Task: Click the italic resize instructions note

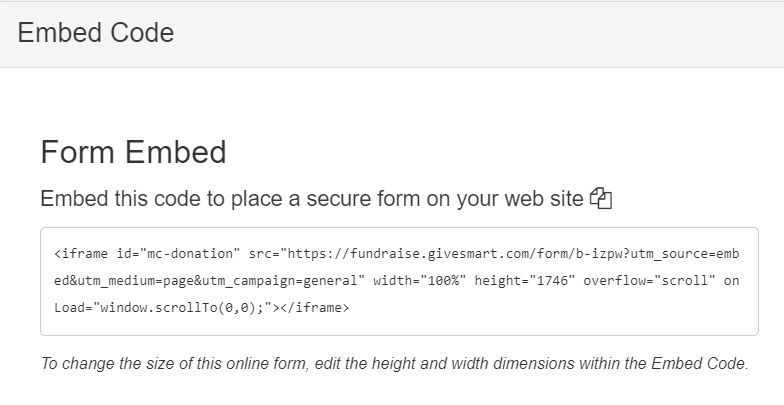Action: tap(394, 363)
